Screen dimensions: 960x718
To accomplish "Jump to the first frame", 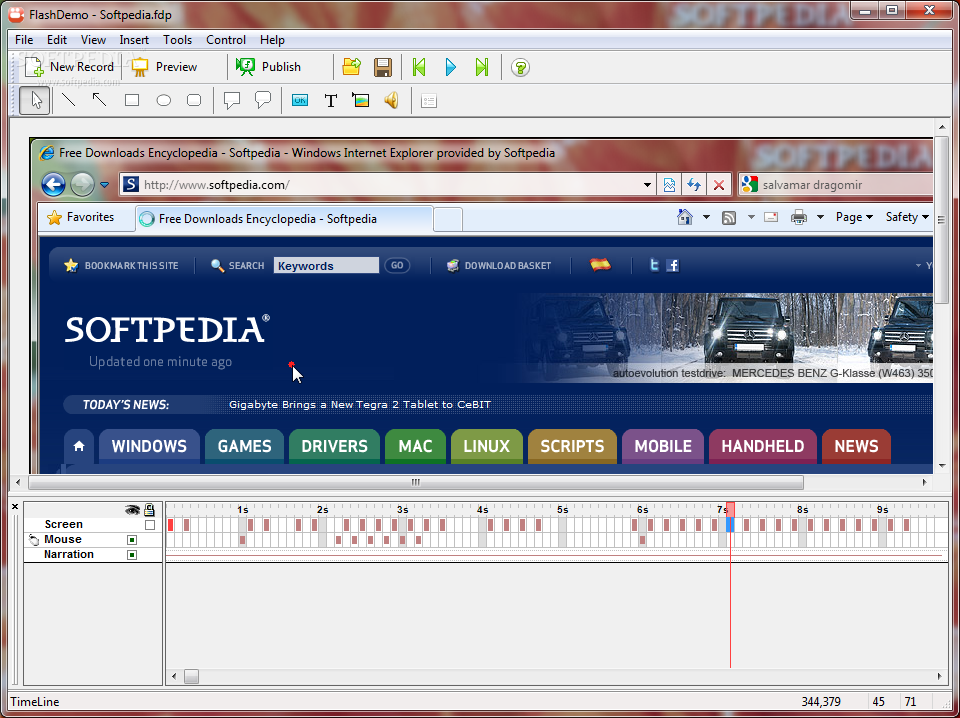I will 419,67.
